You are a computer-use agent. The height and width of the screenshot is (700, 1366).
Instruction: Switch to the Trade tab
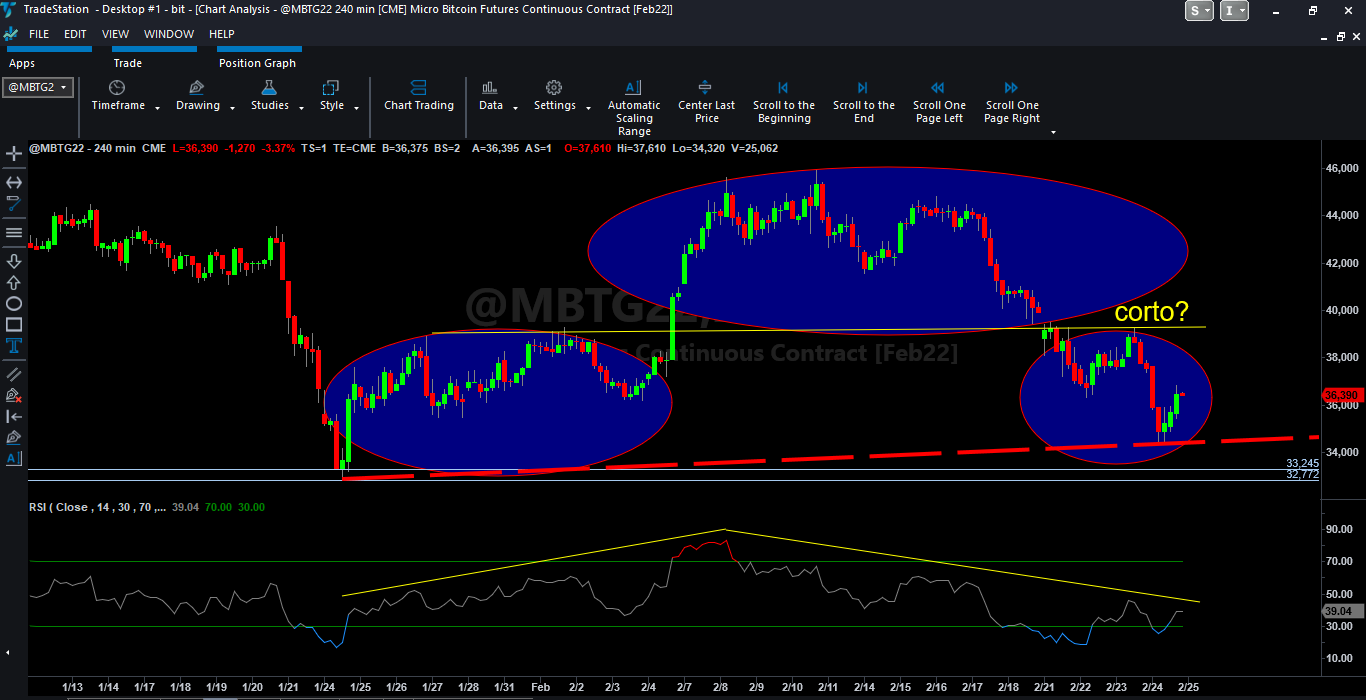coord(128,63)
